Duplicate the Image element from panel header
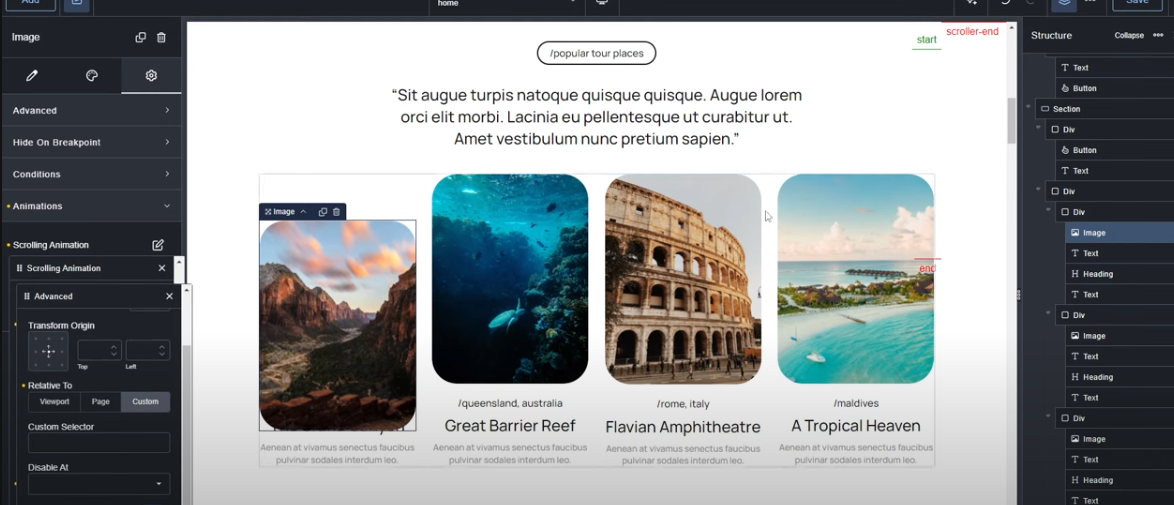The image size is (1174, 505). [140, 37]
